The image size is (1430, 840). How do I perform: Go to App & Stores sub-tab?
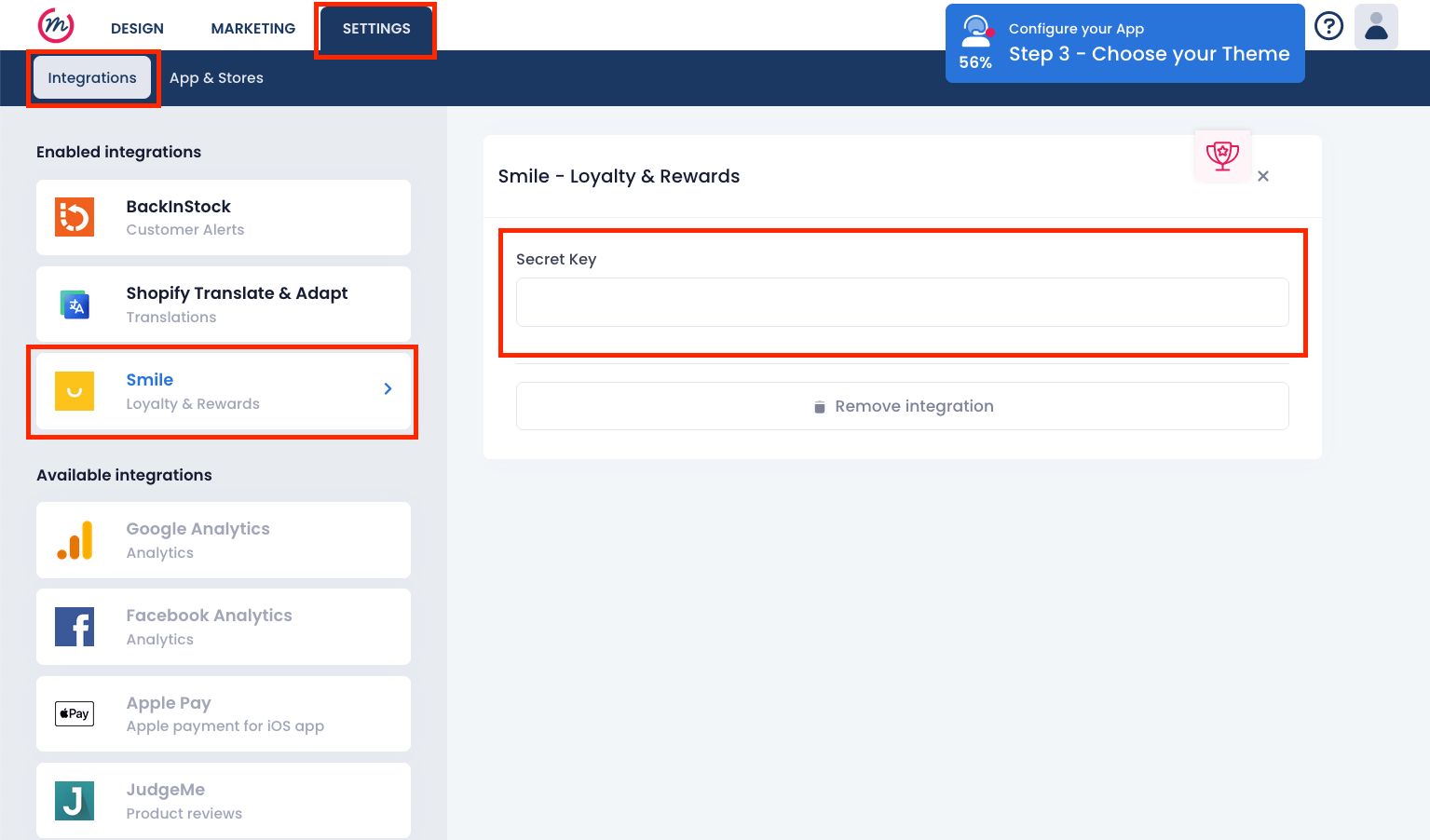coord(216,78)
